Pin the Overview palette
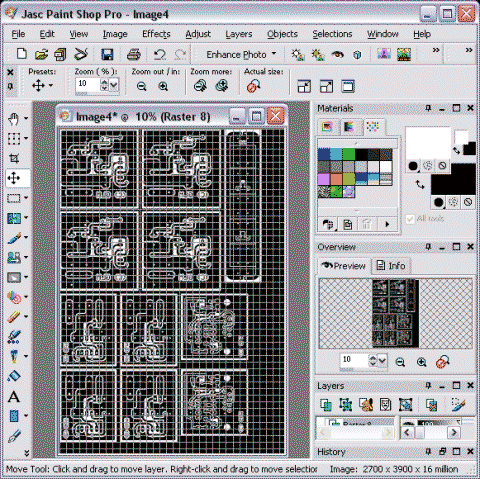Image resolution: width=480 pixels, height=479 pixels. tap(428, 247)
